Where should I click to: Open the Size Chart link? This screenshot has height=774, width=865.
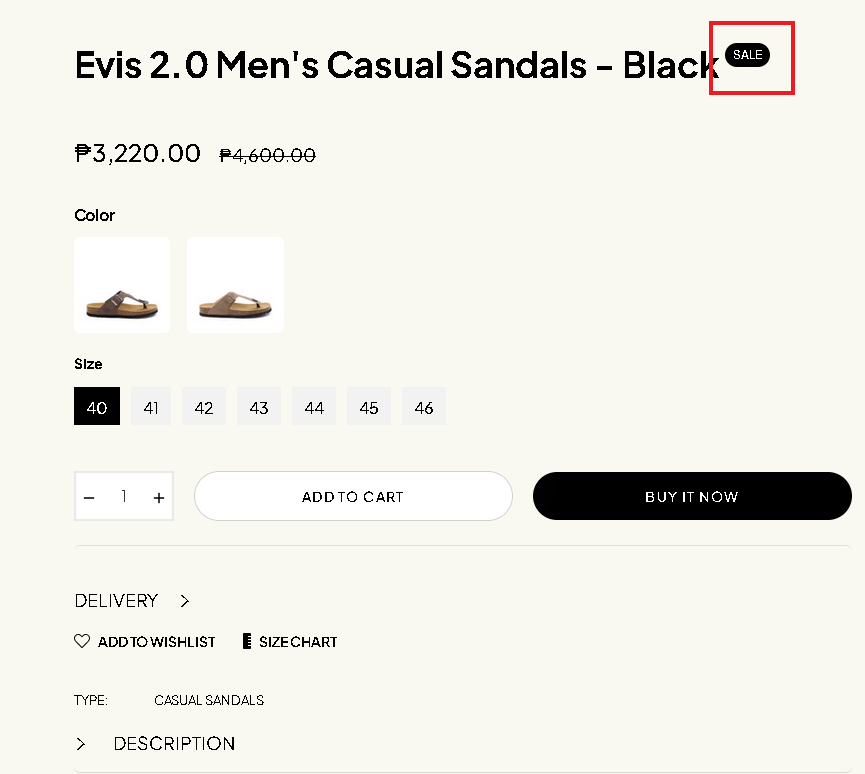click(298, 642)
